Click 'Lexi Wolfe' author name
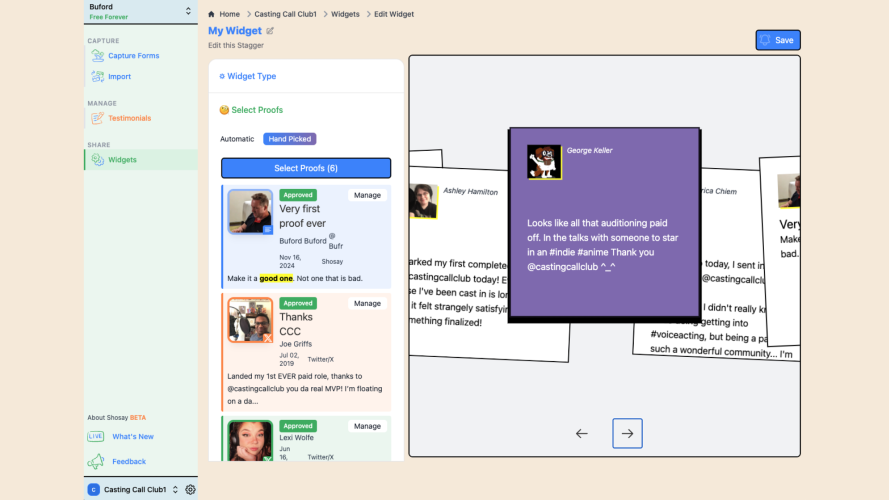Image resolution: width=889 pixels, height=500 pixels. click(297, 438)
